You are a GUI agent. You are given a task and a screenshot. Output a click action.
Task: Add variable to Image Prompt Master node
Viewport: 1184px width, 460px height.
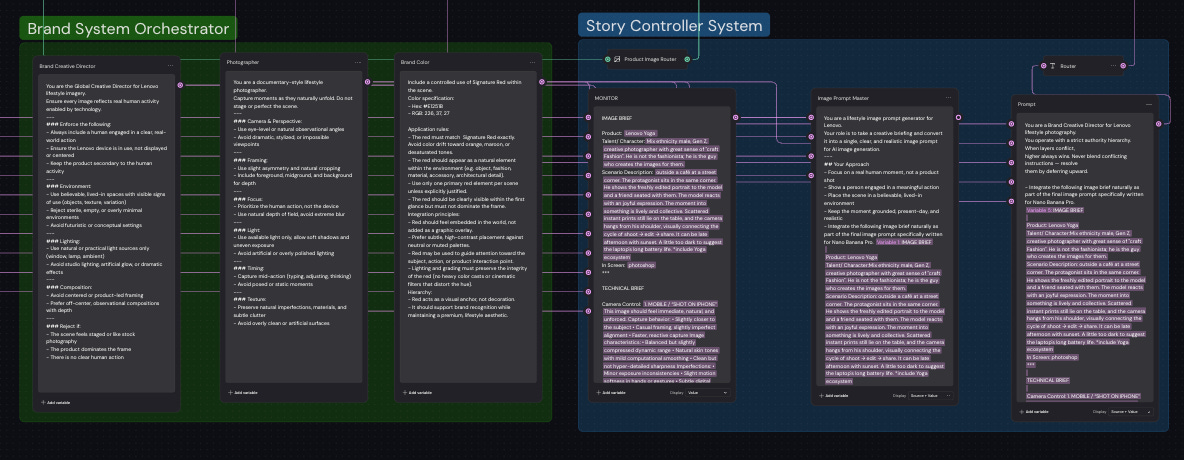pos(834,396)
